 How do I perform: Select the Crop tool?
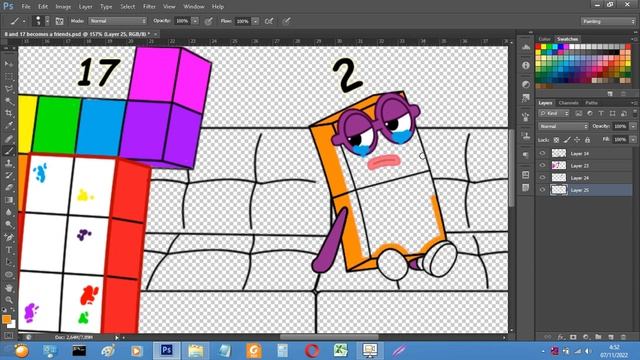[9, 113]
